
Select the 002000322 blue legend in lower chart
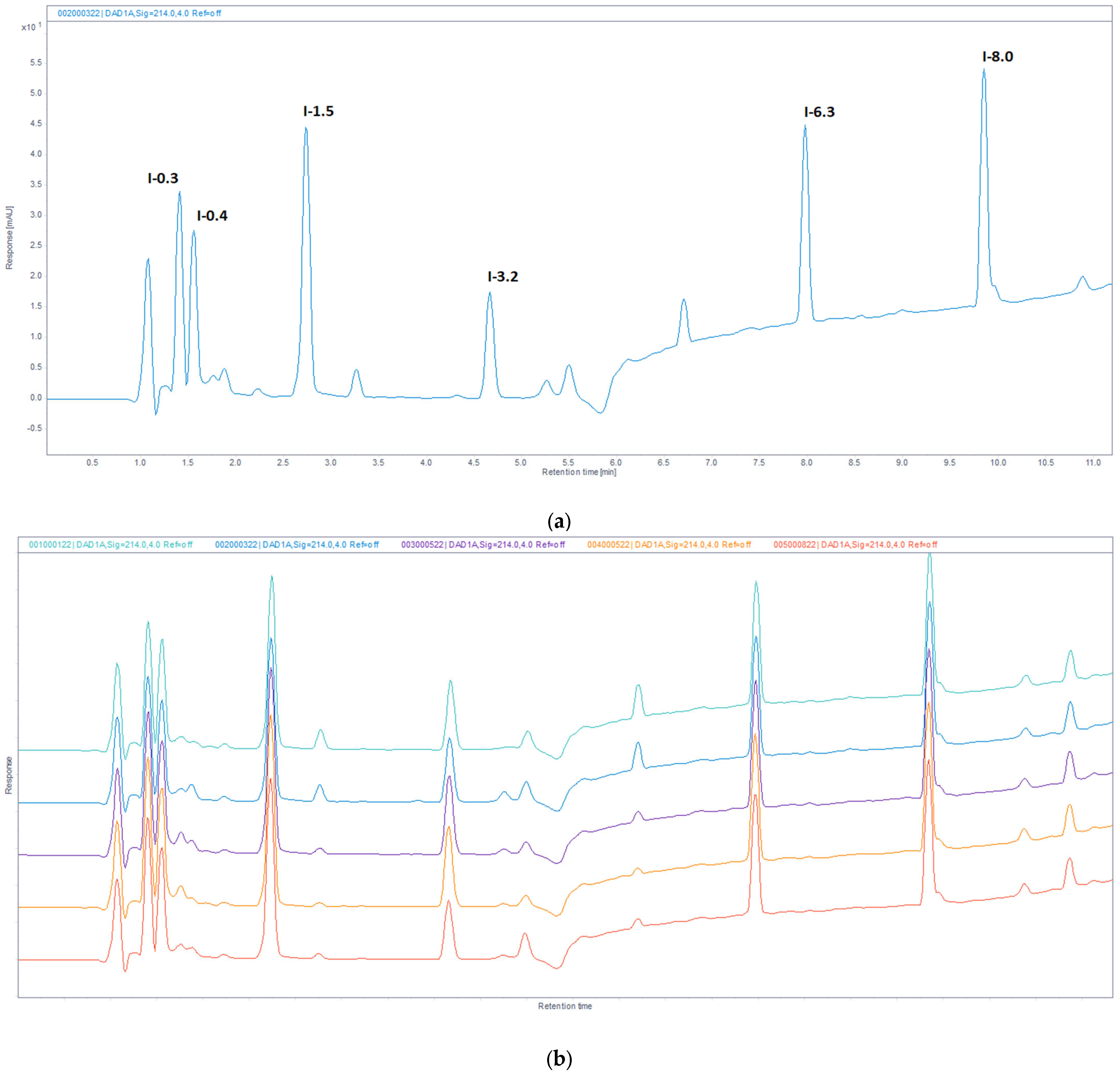click(x=297, y=545)
